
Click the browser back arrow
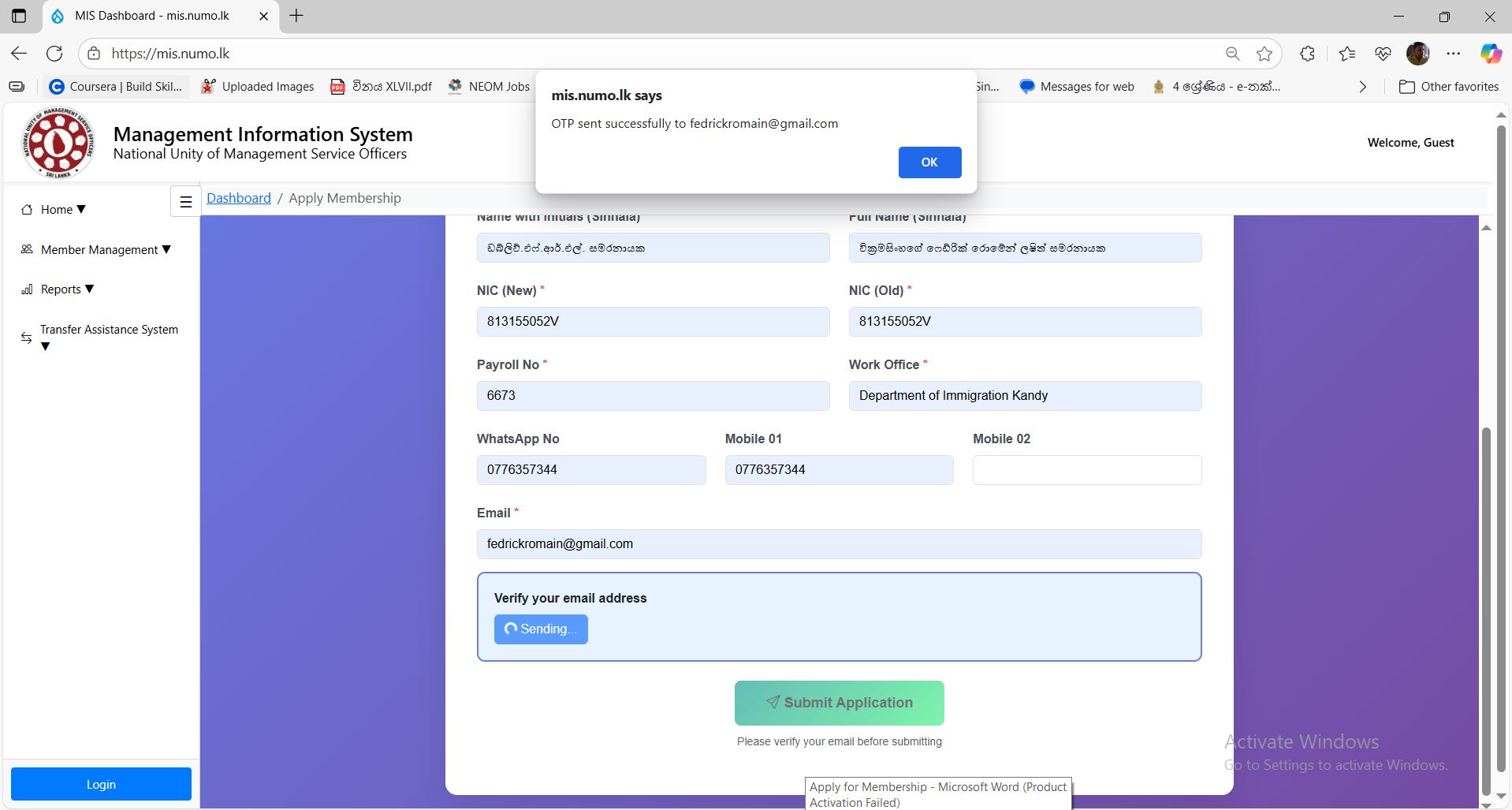[x=19, y=54]
